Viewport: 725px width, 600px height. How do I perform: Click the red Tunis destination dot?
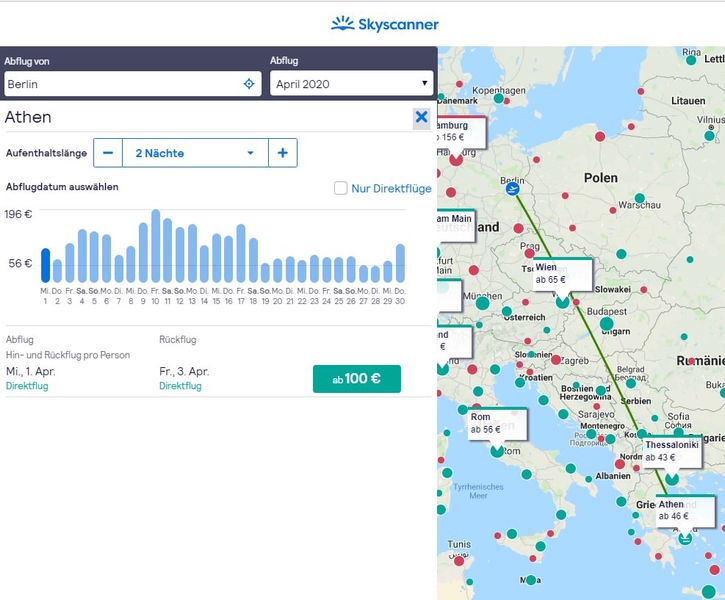click(459, 561)
